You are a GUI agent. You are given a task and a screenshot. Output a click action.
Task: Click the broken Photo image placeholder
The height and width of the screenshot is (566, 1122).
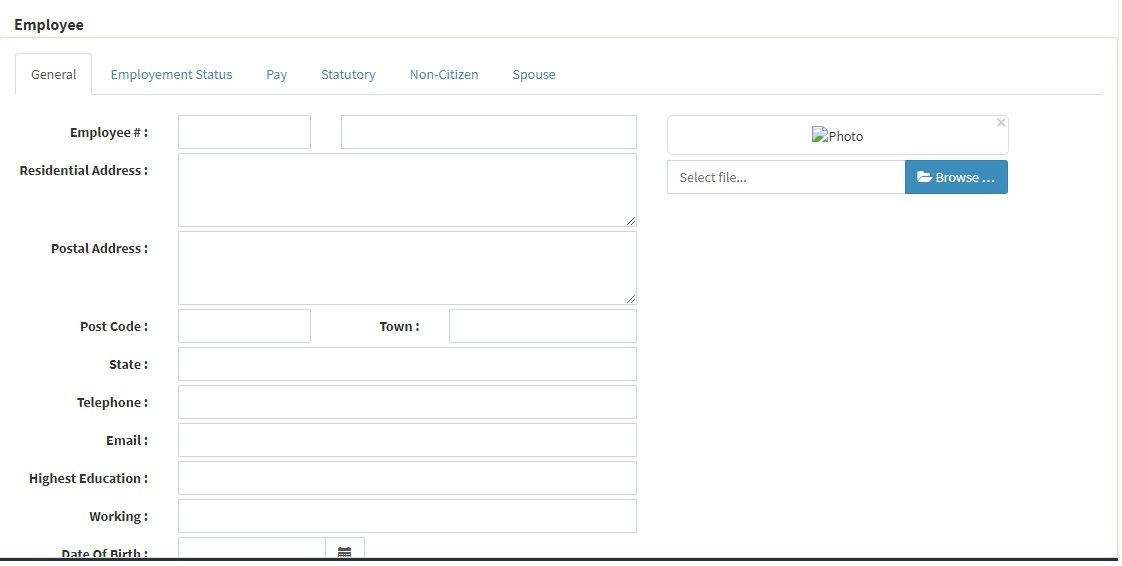(837, 136)
